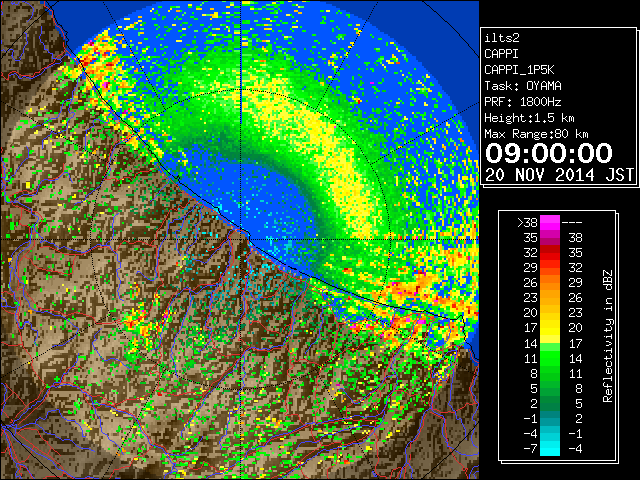Click the 'CAPPI_1P5K' product label
The image size is (640, 480).
519,70
